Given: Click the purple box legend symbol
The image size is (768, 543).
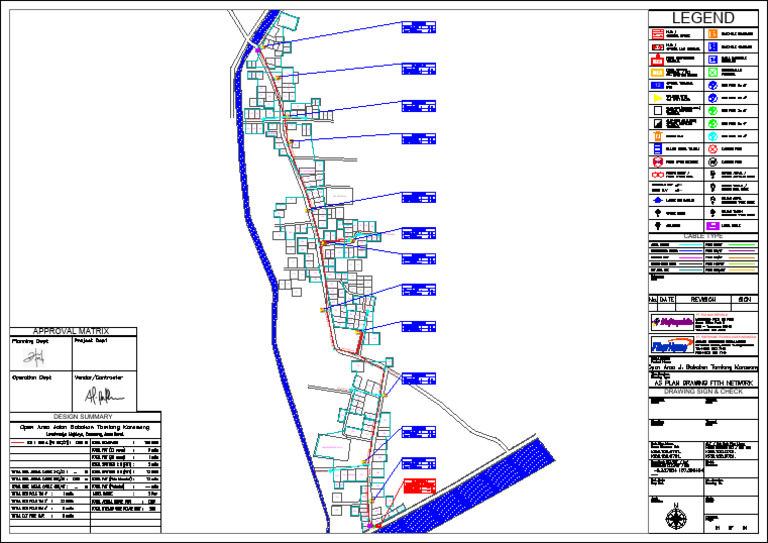Looking at the screenshot, I should tap(713, 226).
